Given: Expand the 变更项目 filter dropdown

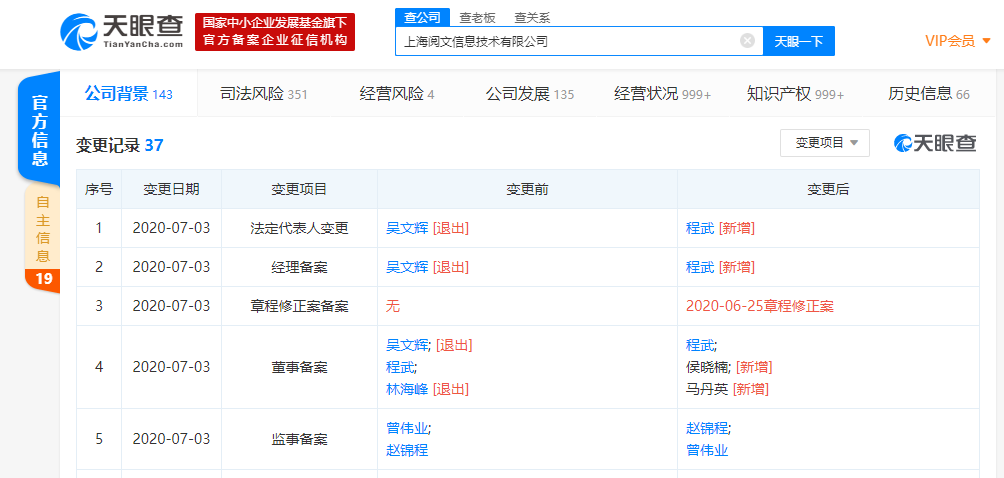Looking at the screenshot, I should coord(825,143).
